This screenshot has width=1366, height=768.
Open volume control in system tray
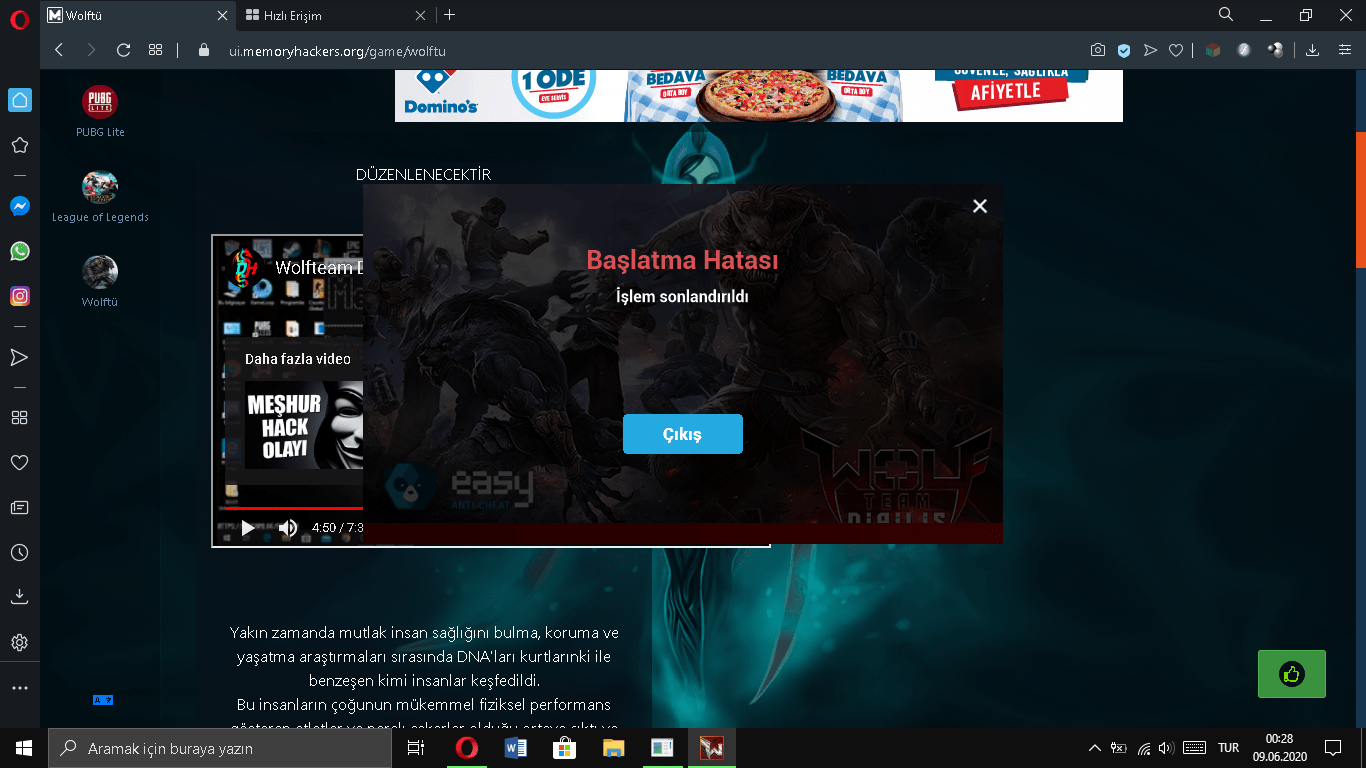coord(1165,748)
